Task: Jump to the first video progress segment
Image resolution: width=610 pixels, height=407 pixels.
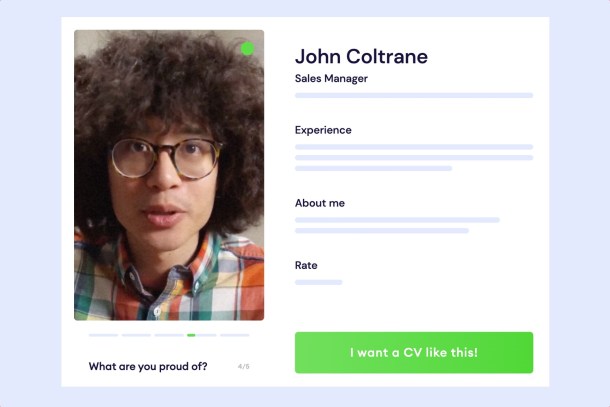Action: (x=103, y=335)
